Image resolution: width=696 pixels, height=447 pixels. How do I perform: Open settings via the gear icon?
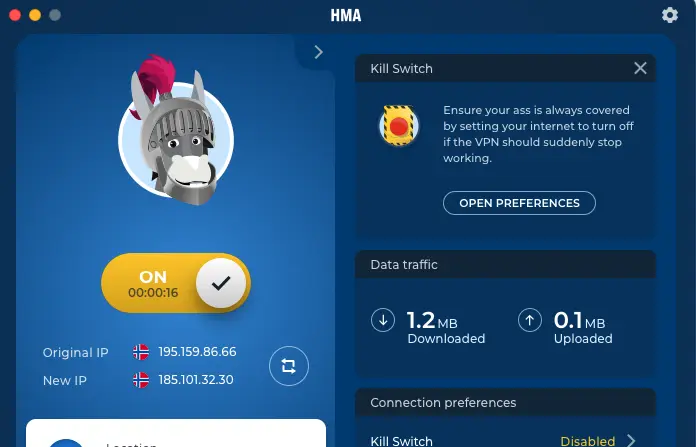coord(670,15)
